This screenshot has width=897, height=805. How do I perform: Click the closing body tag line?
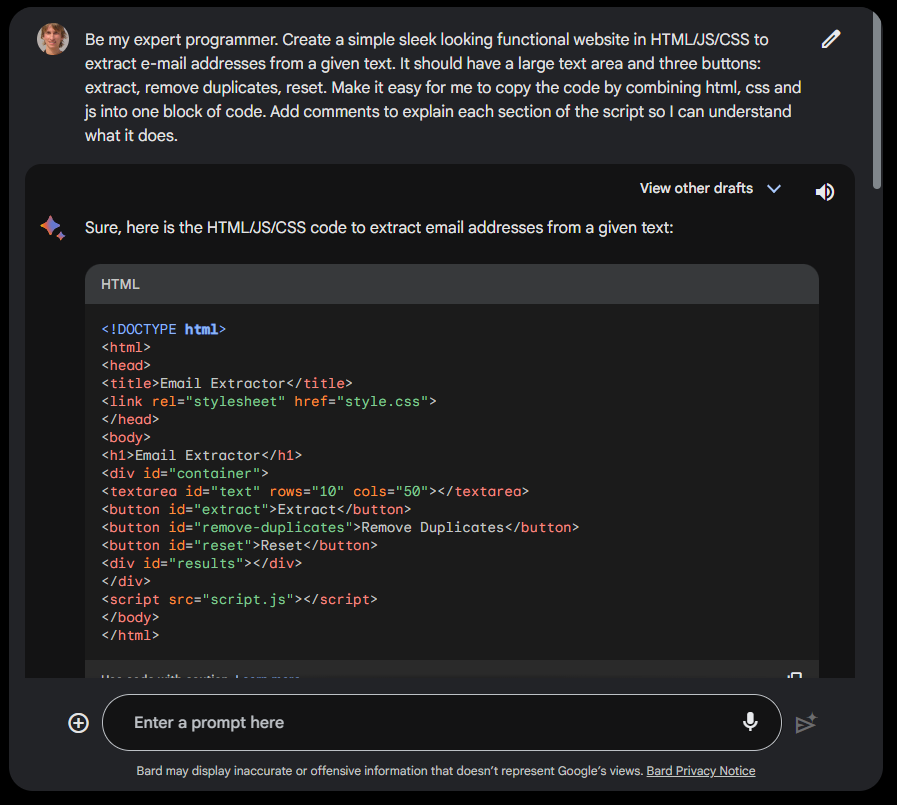tap(130, 618)
